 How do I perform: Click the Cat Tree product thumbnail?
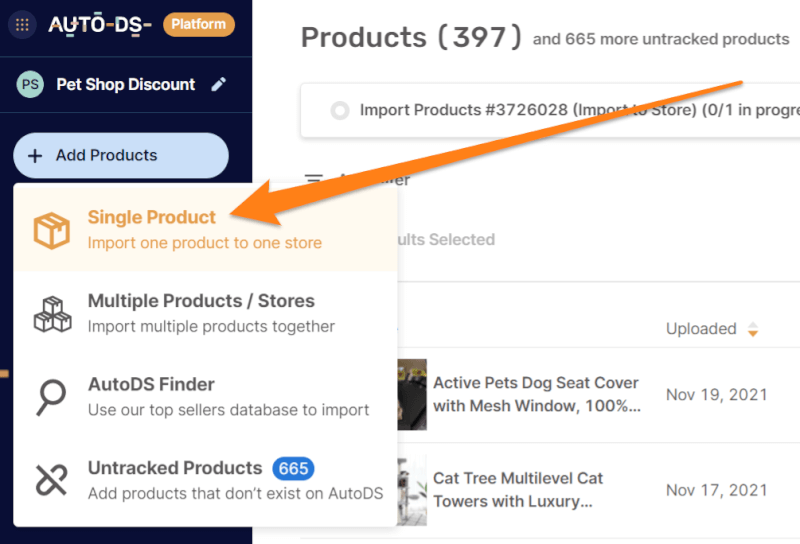point(412,490)
